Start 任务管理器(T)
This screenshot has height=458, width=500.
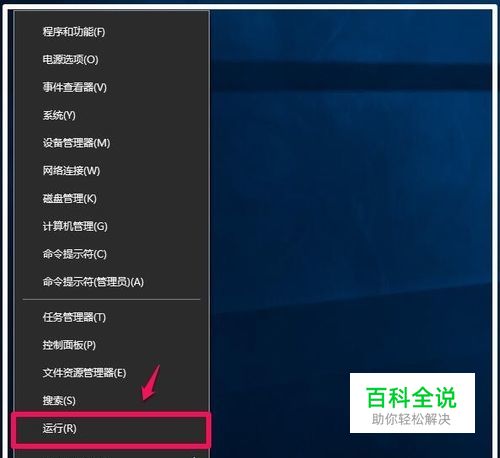tap(111, 317)
